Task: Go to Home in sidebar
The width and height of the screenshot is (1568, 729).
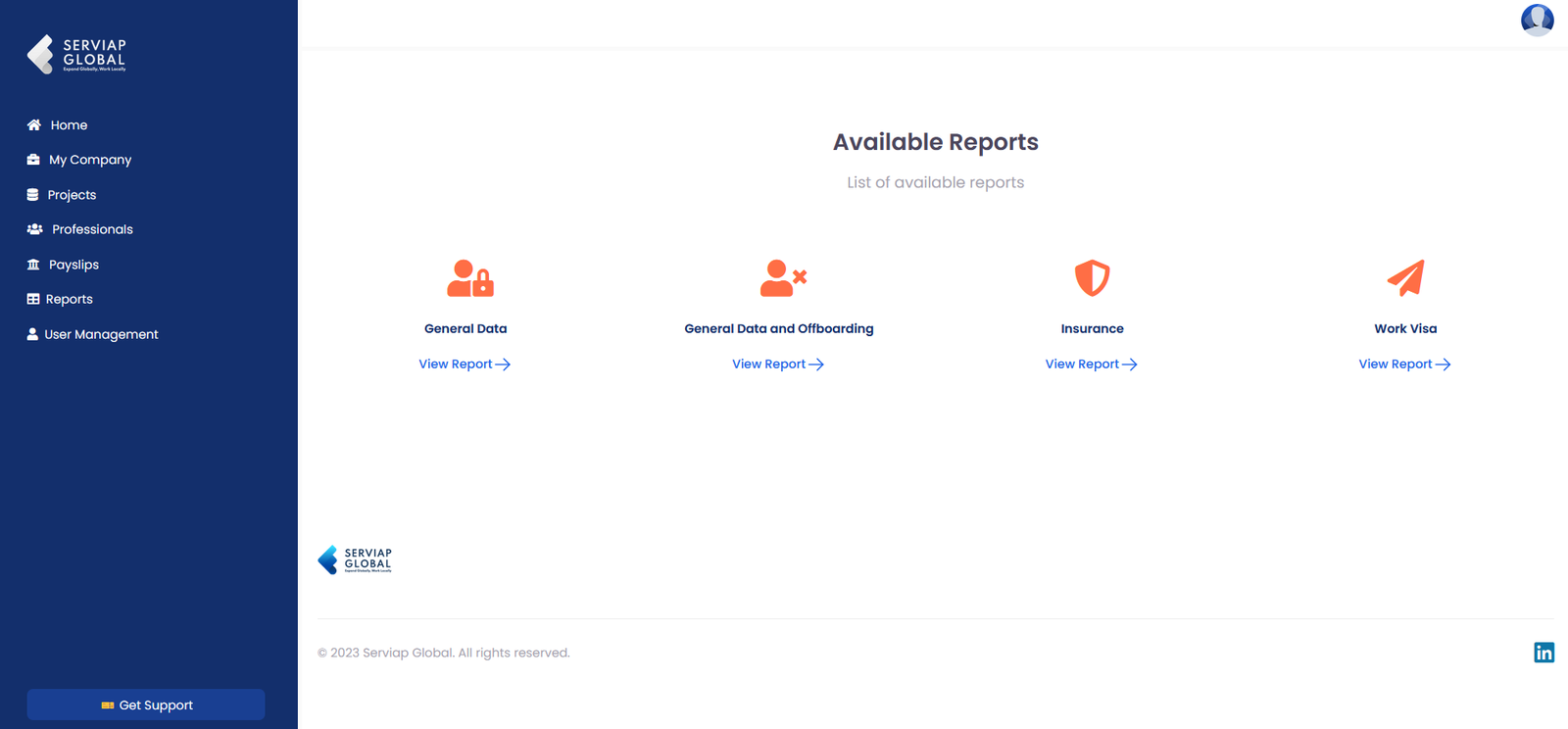Action: (68, 125)
